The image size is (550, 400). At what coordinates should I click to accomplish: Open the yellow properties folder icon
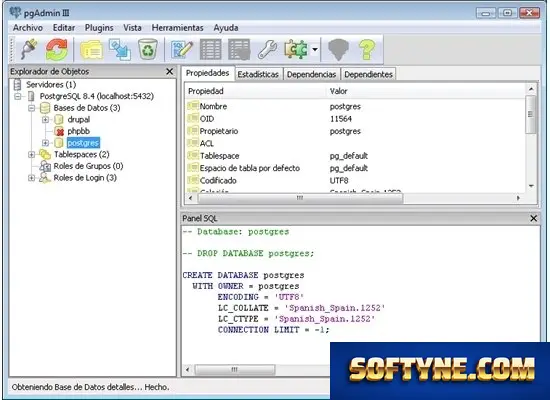[92, 50]
